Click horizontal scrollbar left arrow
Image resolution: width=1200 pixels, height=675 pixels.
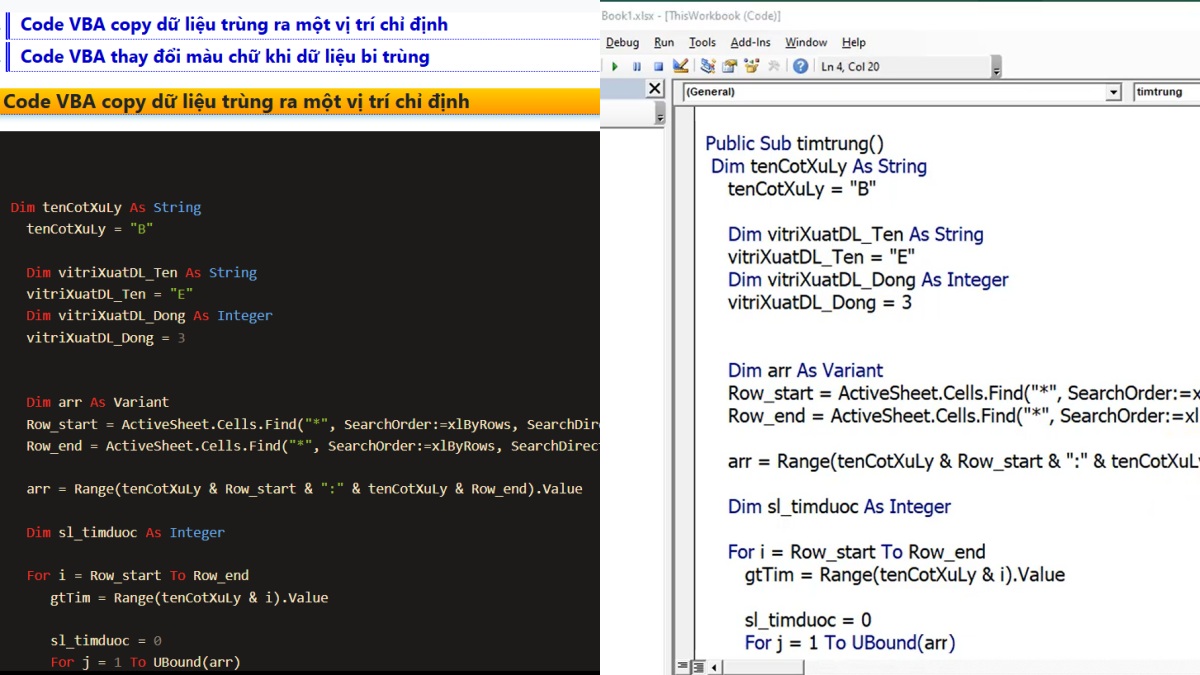(714, 667)
